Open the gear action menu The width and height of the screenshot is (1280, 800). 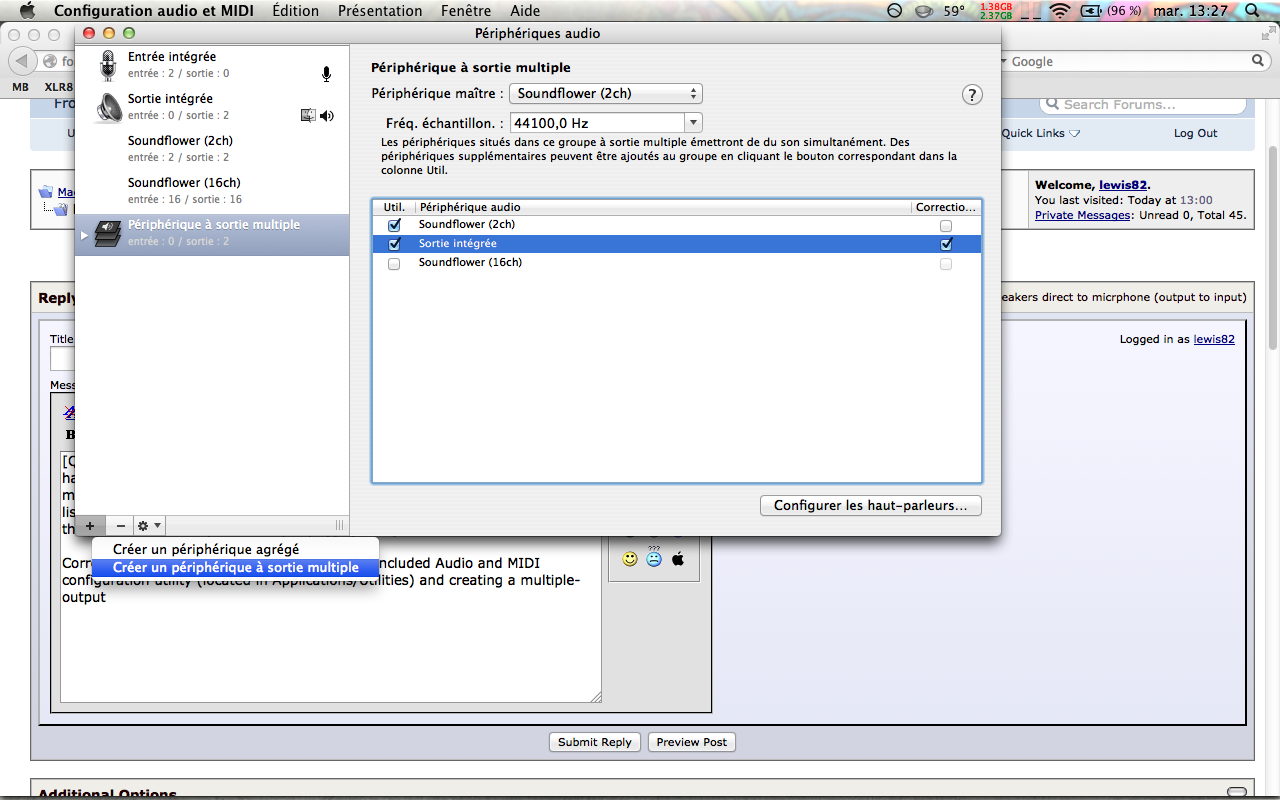(x=148, y=525)
